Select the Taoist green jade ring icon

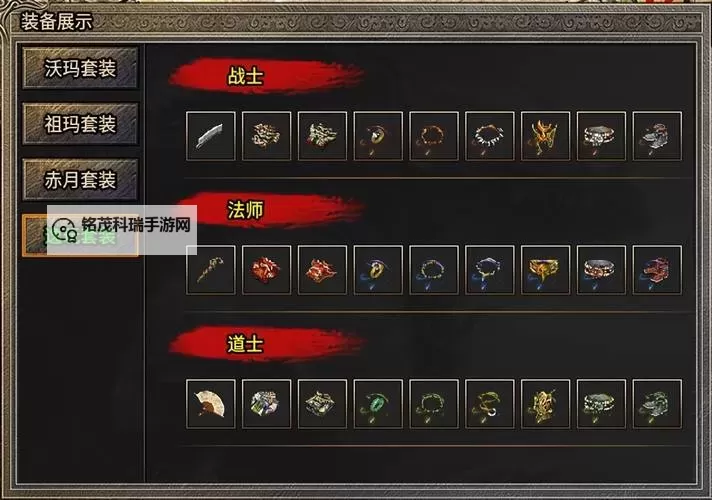378,404
